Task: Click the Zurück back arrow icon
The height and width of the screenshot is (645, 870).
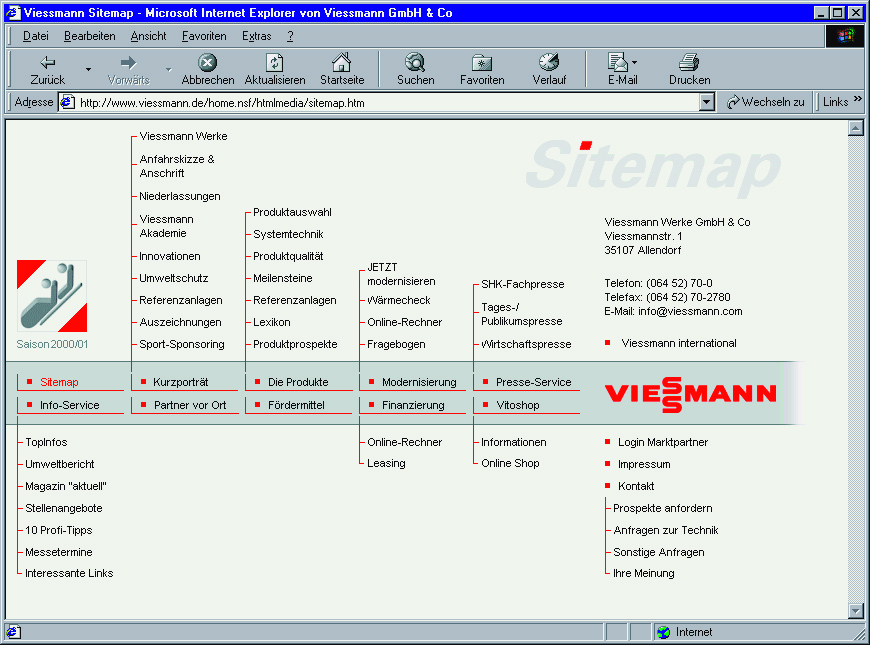Action: [x=48, y=62]
